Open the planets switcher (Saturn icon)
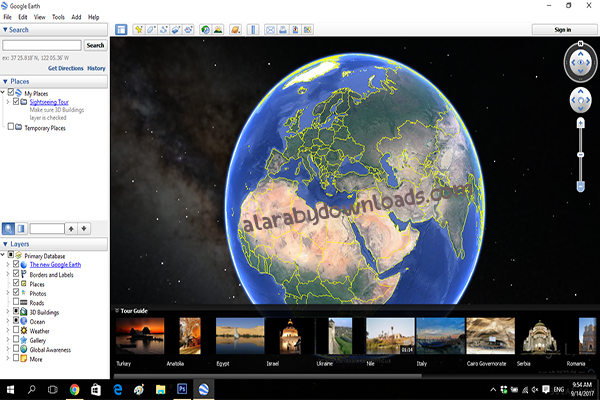600x400 pixels. [235, 29]
